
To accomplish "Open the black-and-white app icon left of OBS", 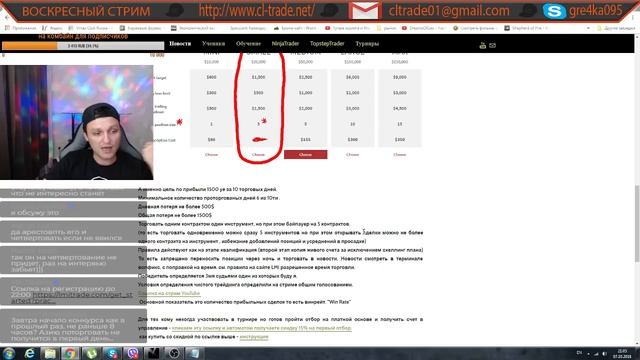I will click(153, 353).
